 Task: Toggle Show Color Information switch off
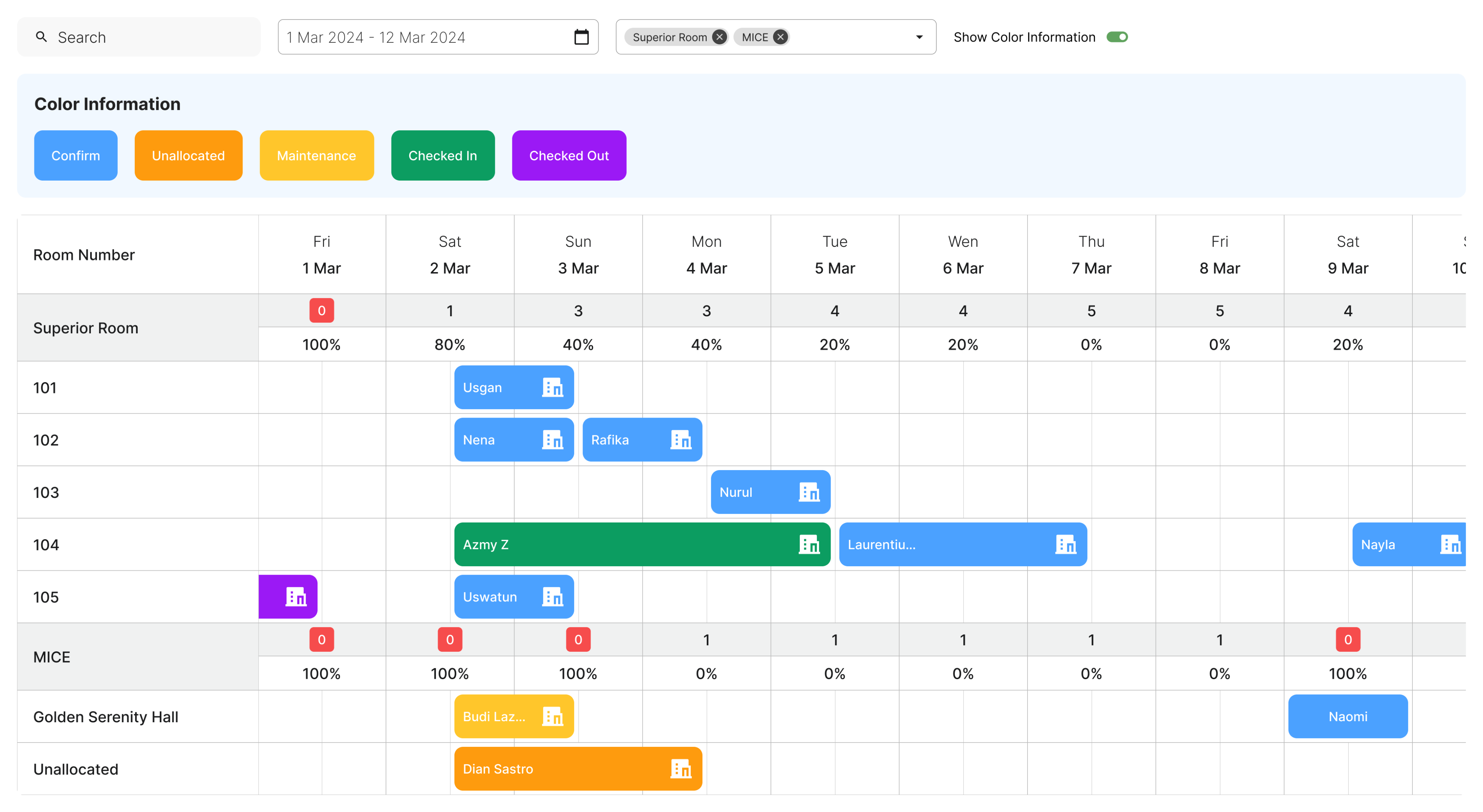coord(1117,37)
